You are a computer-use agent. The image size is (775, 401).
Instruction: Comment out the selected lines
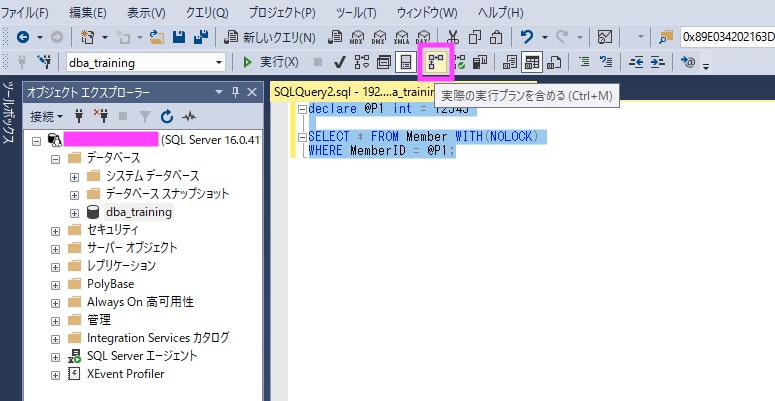[x=584, y=62]
